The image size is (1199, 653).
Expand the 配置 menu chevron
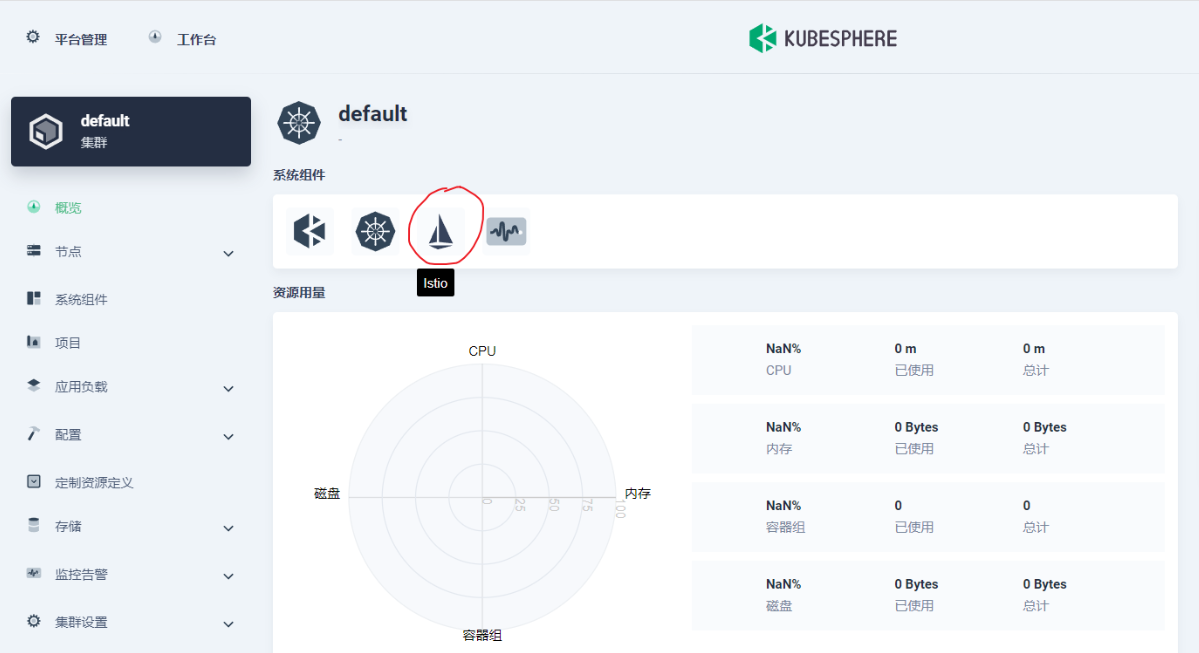coord(228,437)
